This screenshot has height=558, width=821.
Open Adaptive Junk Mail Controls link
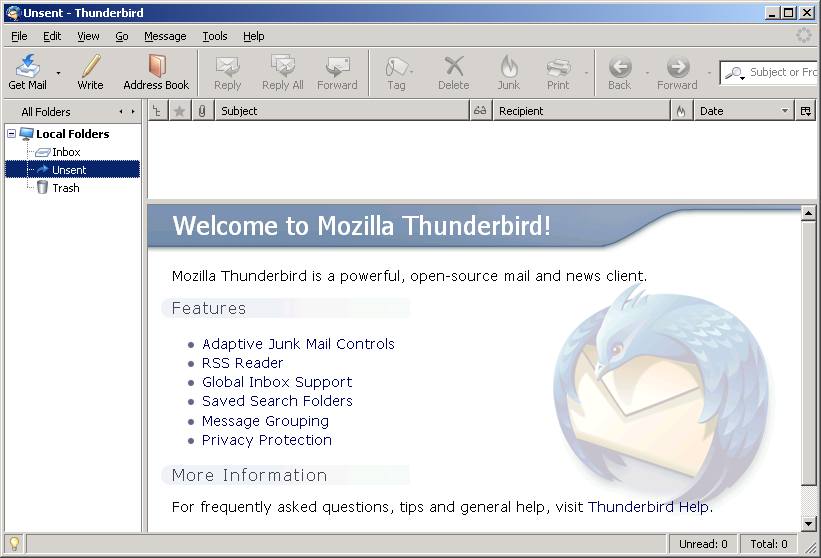[x=298, y=344]
